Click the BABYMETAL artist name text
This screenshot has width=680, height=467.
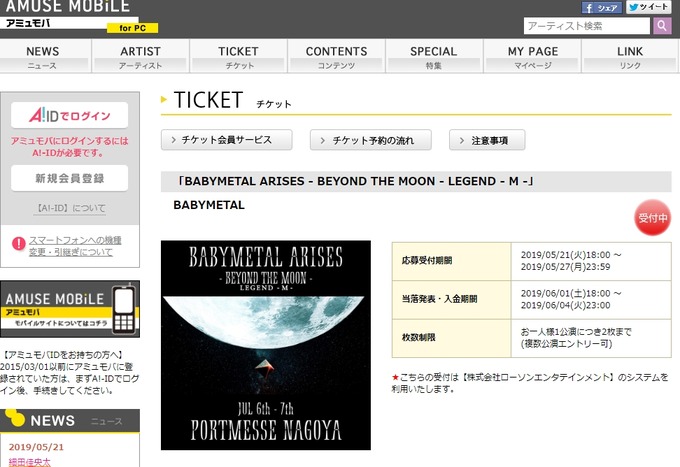pos(209,205)
